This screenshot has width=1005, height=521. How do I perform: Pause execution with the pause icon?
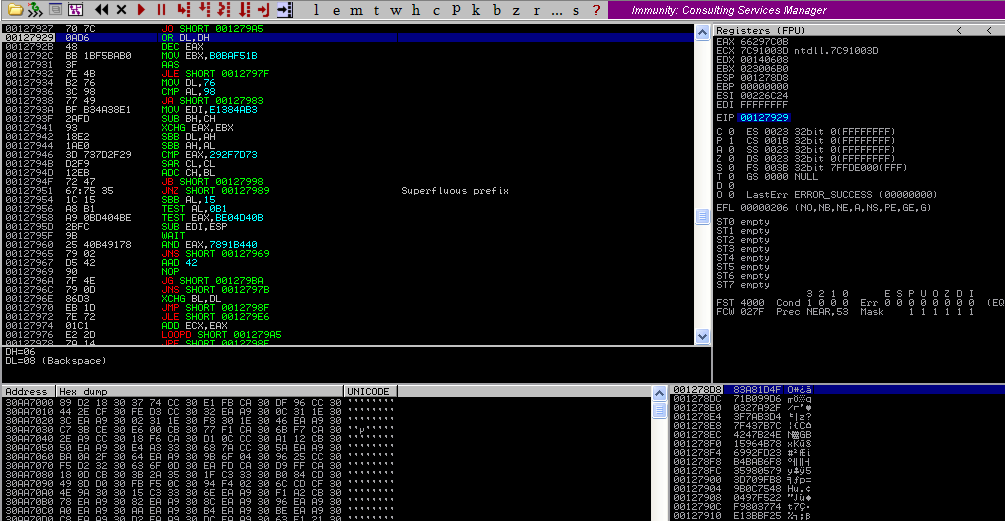coord(160,10)
